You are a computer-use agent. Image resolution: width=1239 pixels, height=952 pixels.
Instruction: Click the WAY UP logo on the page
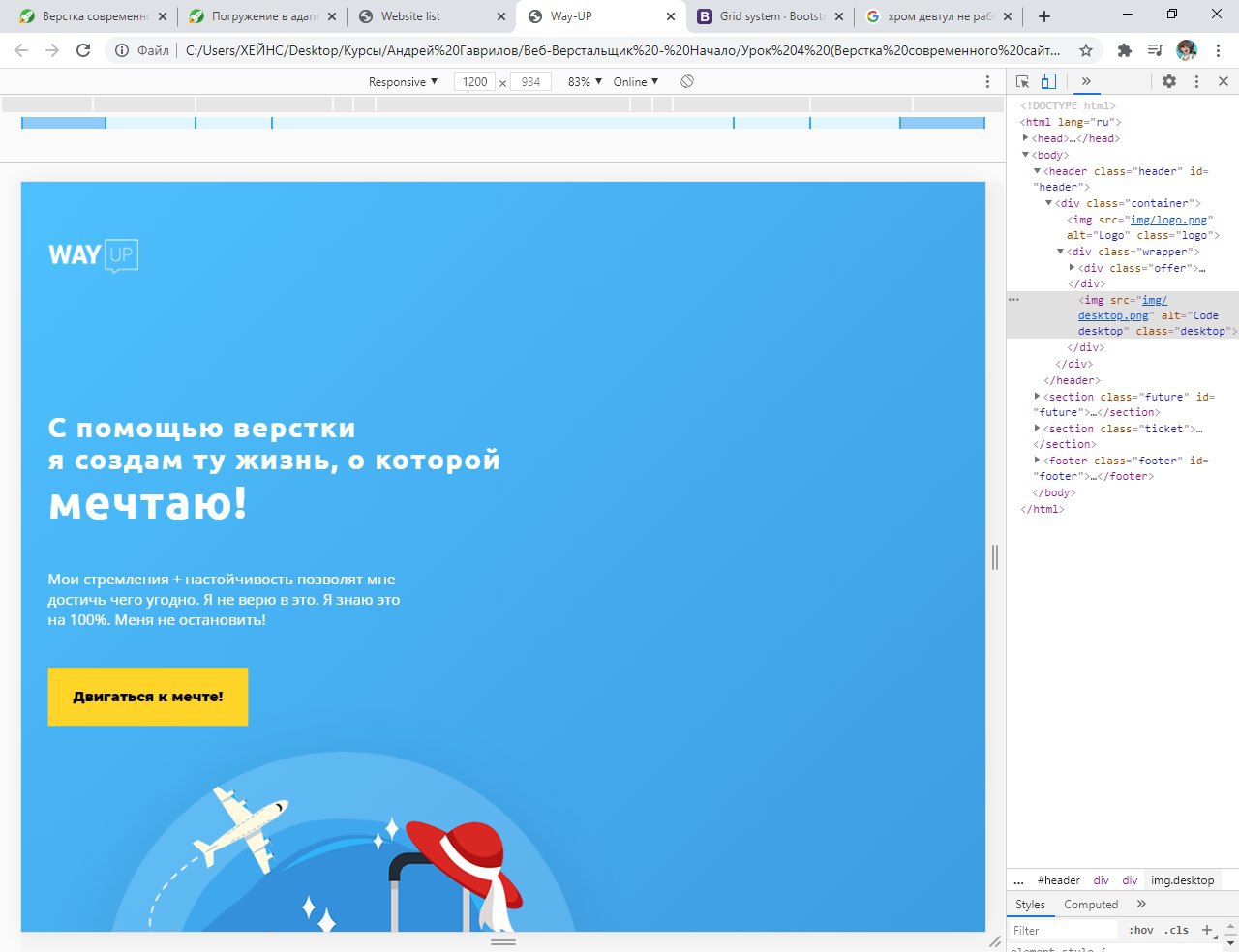pyautogui.click(x=93, y=255)
